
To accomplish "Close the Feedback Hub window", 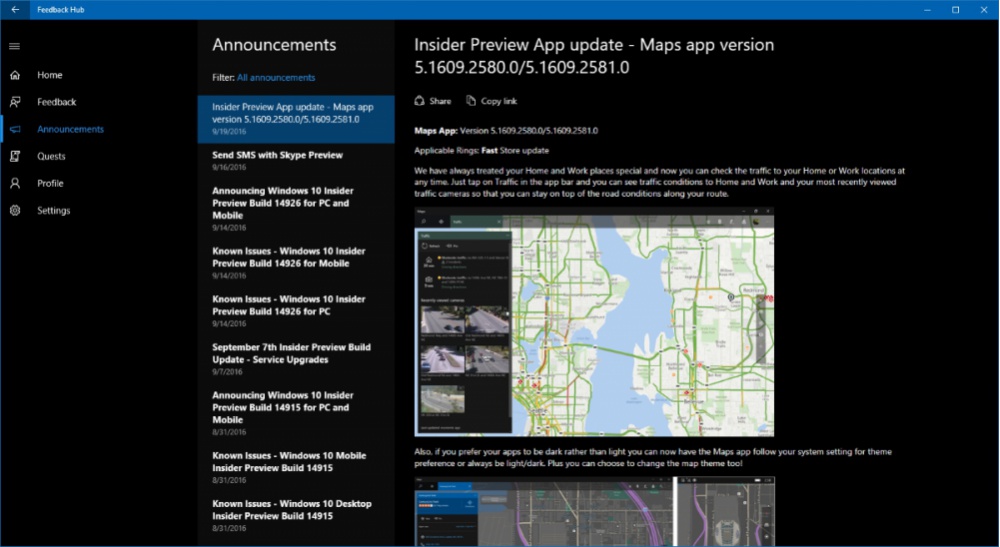I will point(984,10).
